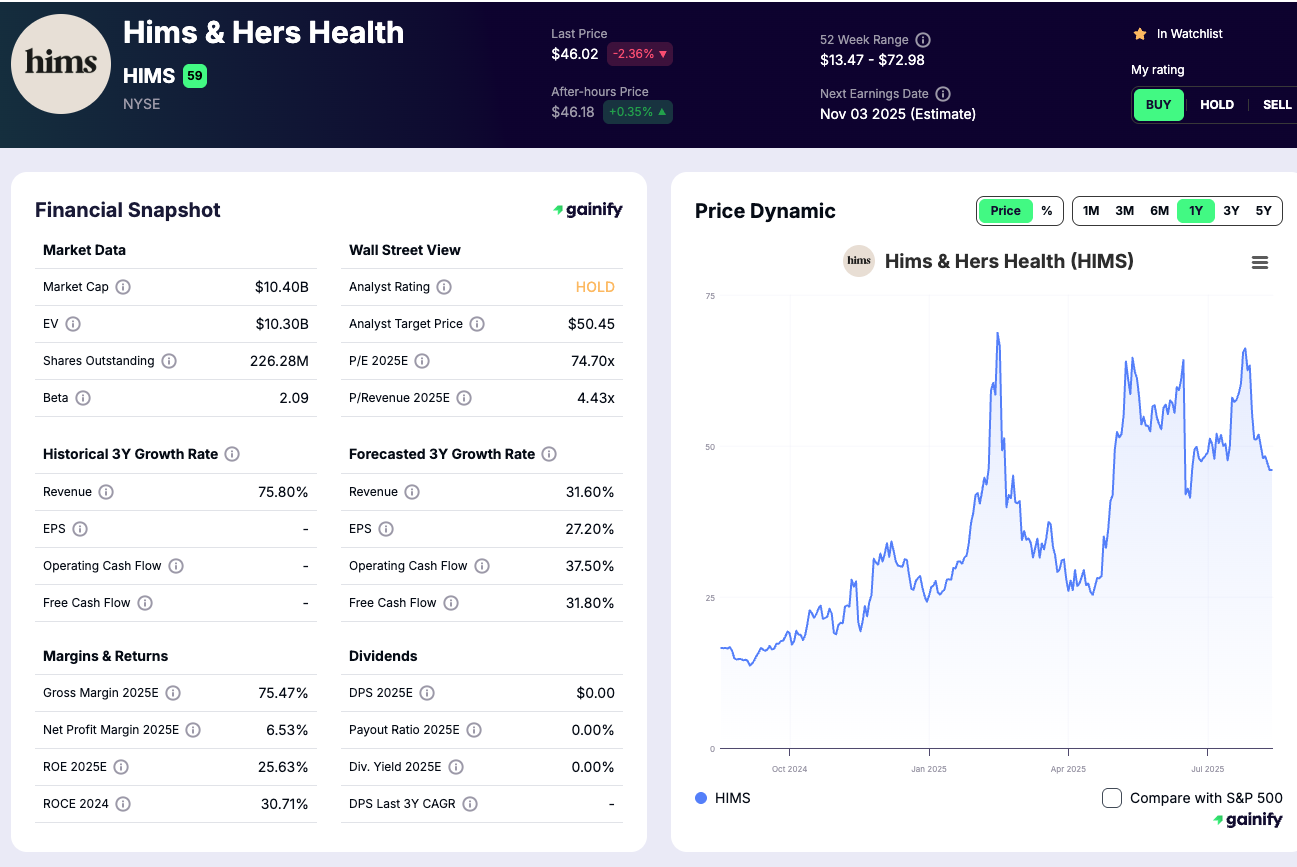Click the Last Price $46.02
Viewport: 1297px width, 867px height.
click(575, 54)
